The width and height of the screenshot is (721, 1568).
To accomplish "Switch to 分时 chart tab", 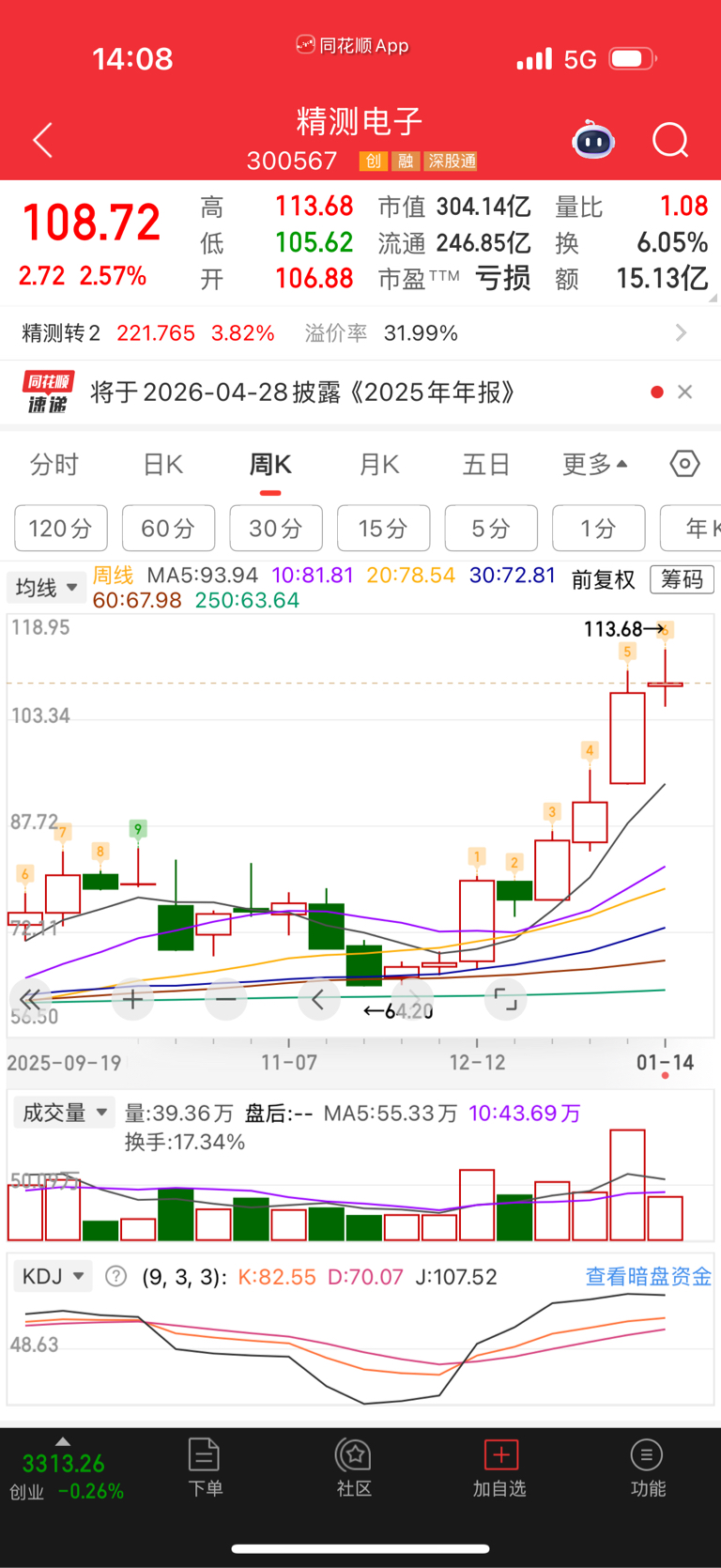I will click(54, 465).
